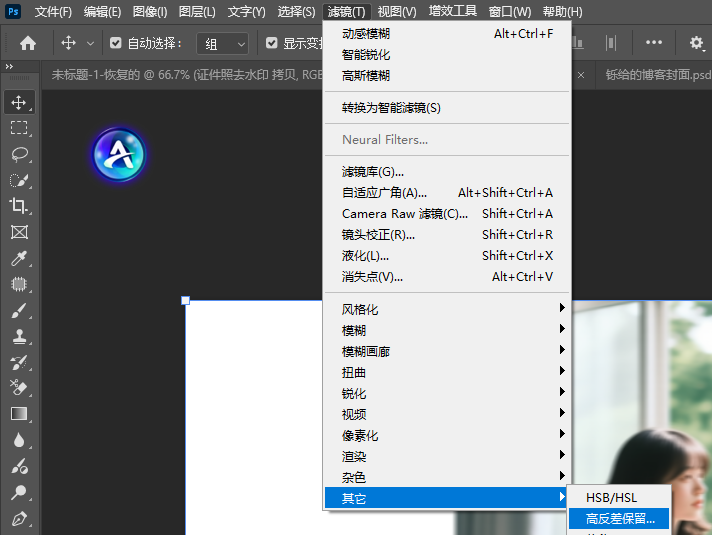The image size is (712, 535).
Task: Open the 图层(L) menu
Action: [x=197, y=11]
